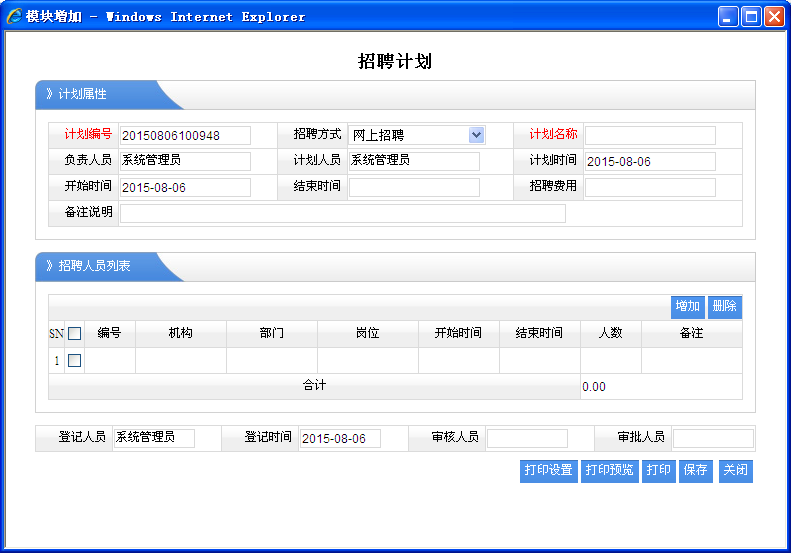
Task: Click the 备注说明 text field
Action: 342,213
